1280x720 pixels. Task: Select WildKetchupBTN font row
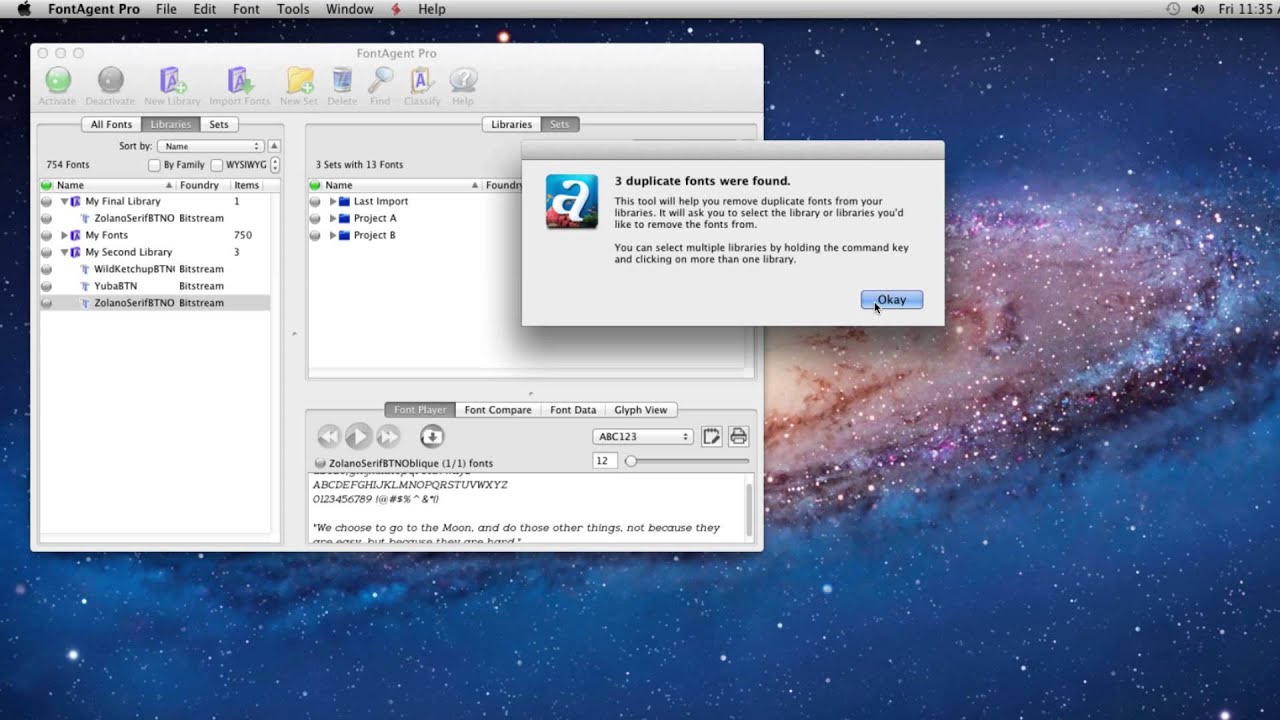click(x=155, y=269)
